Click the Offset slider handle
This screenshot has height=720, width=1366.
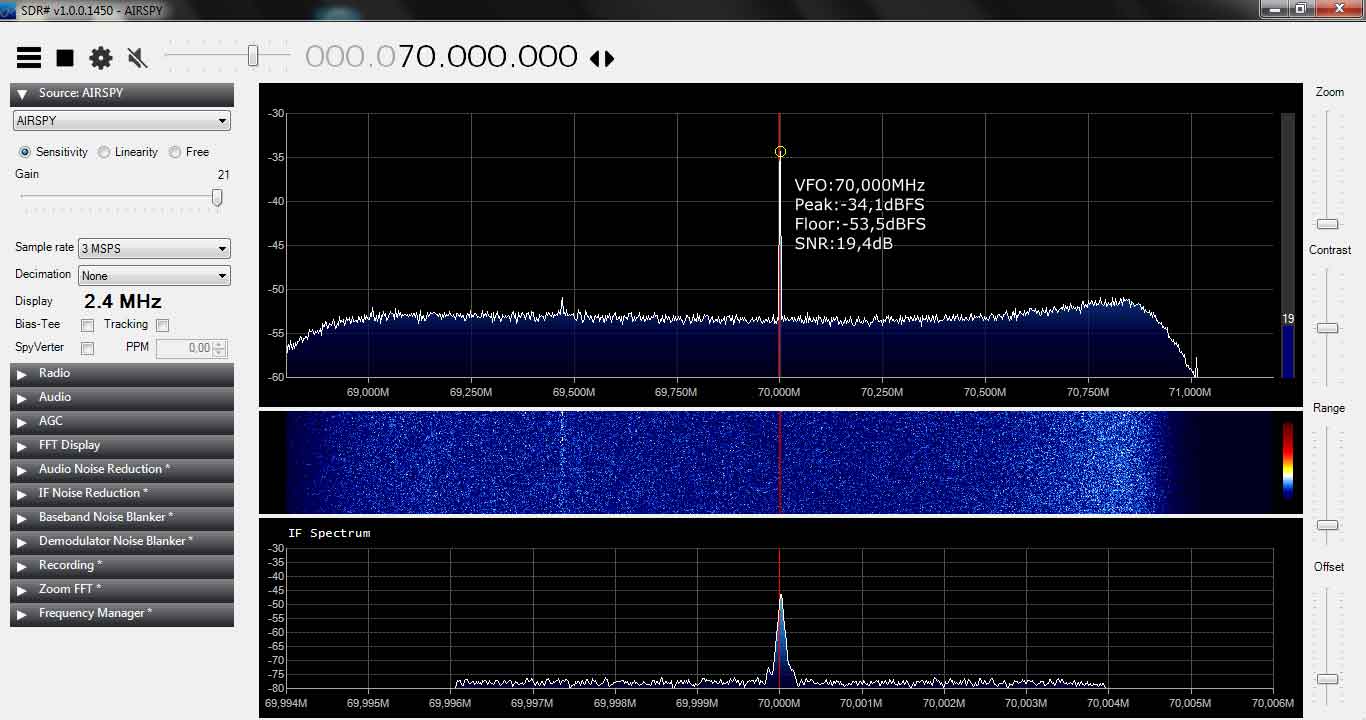tap(1327, 679)
